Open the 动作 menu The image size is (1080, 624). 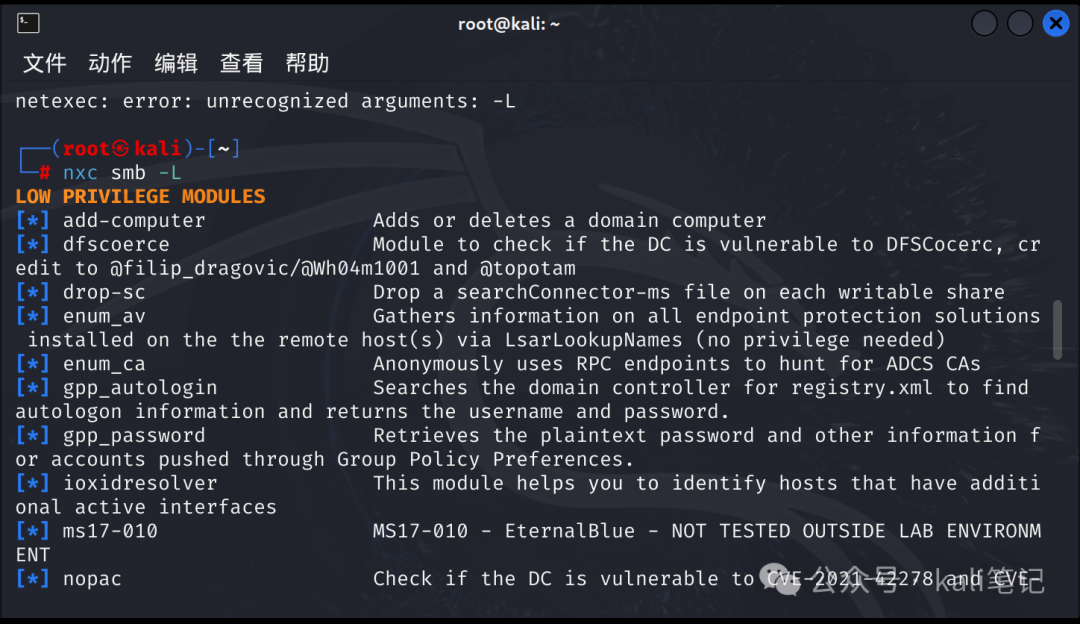(x=110, y=63)
